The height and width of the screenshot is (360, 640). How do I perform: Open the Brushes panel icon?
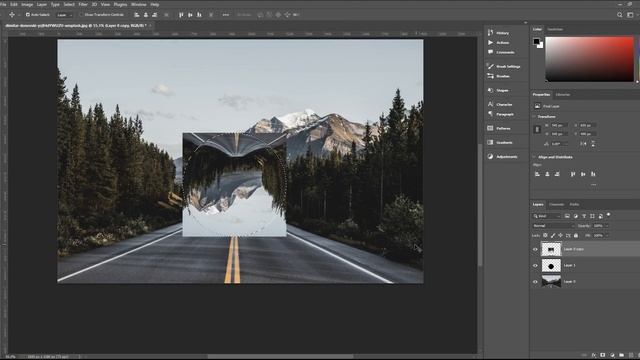[x=490, y=76]
